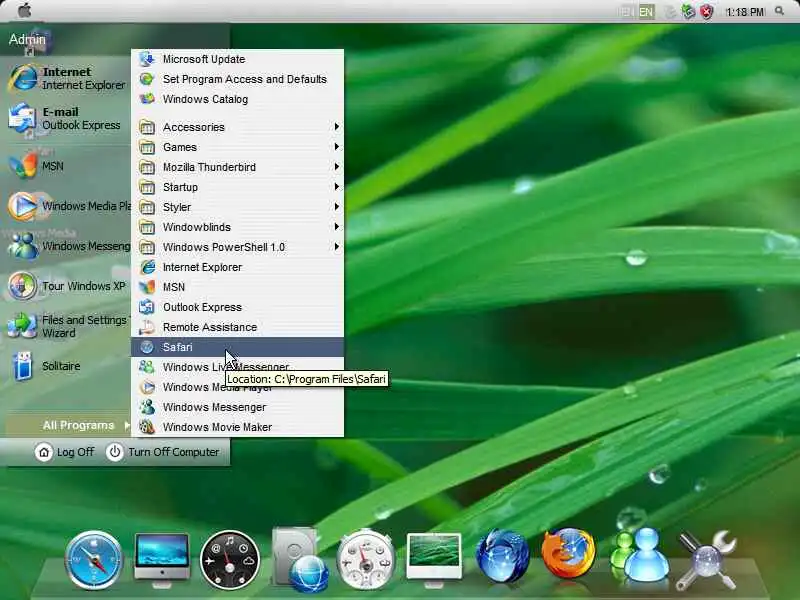Screen dimensions: 800x600
Task: Click the Safari compass dock icon
Action: pos(93,560)
